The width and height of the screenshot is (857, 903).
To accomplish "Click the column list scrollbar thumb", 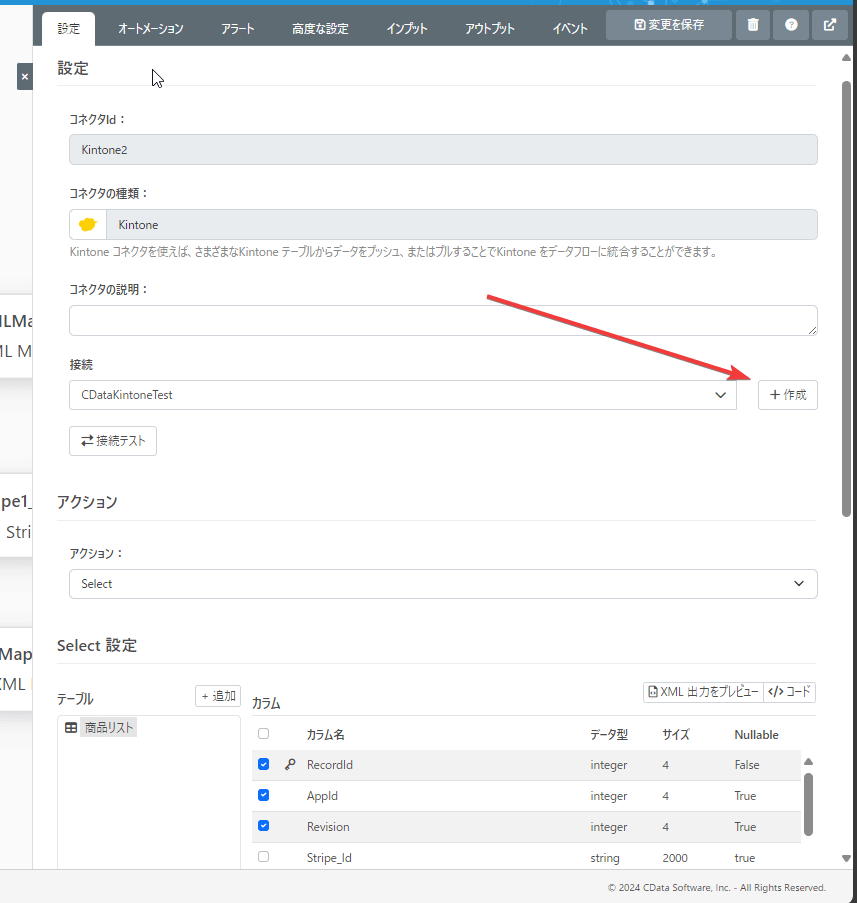I will click(808, 804).
